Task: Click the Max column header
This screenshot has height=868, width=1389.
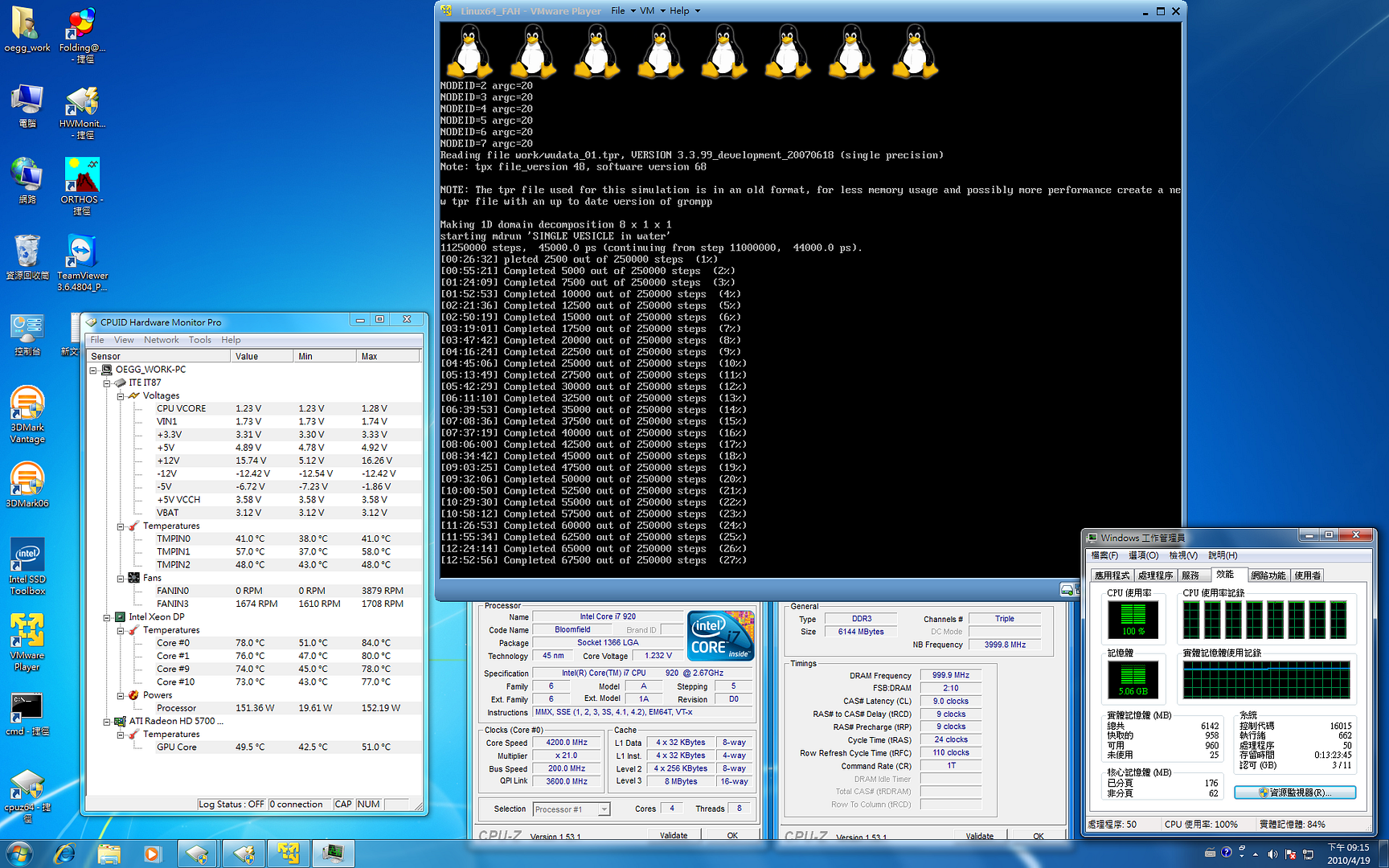Action: pyautogui.click(x=388, y=356)
